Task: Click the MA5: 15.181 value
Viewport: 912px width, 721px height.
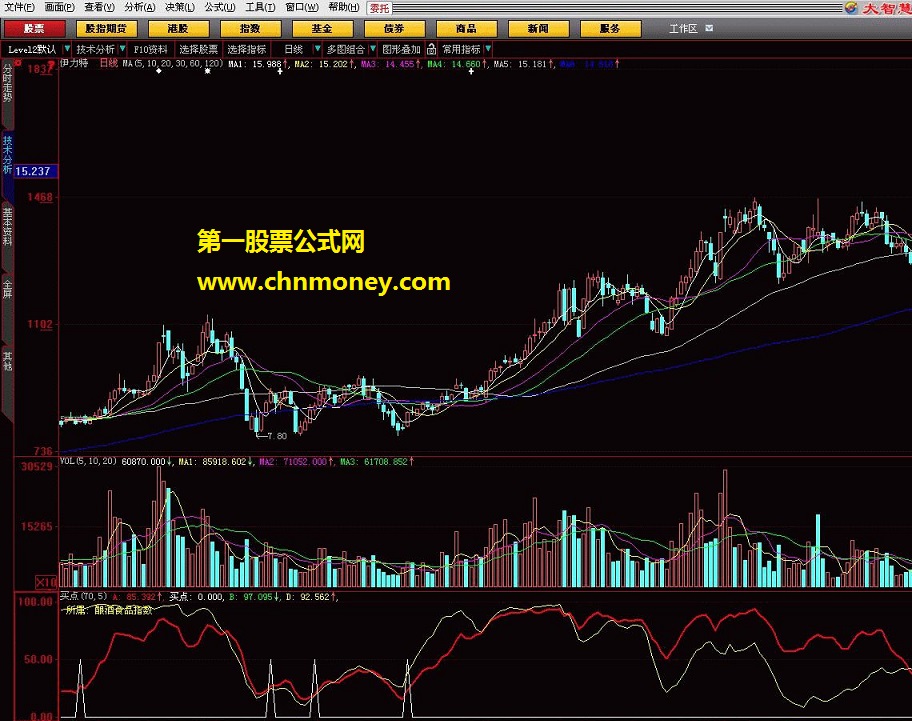Action: (521, 64)
